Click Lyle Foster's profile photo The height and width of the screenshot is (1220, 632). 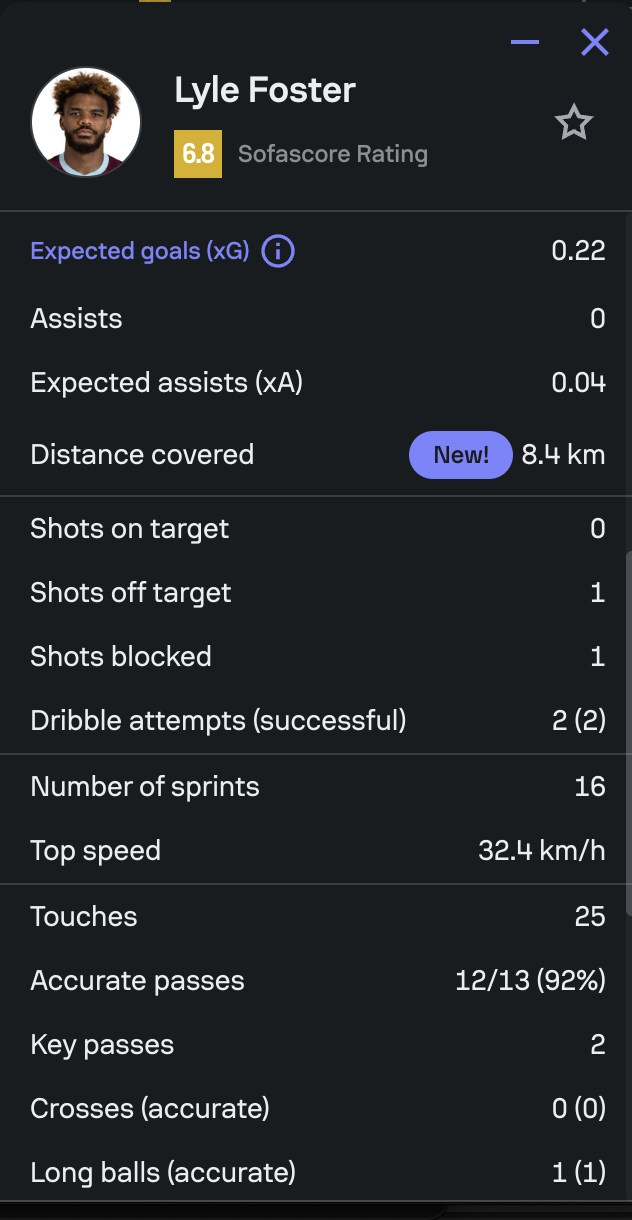(x=86, y=122)
